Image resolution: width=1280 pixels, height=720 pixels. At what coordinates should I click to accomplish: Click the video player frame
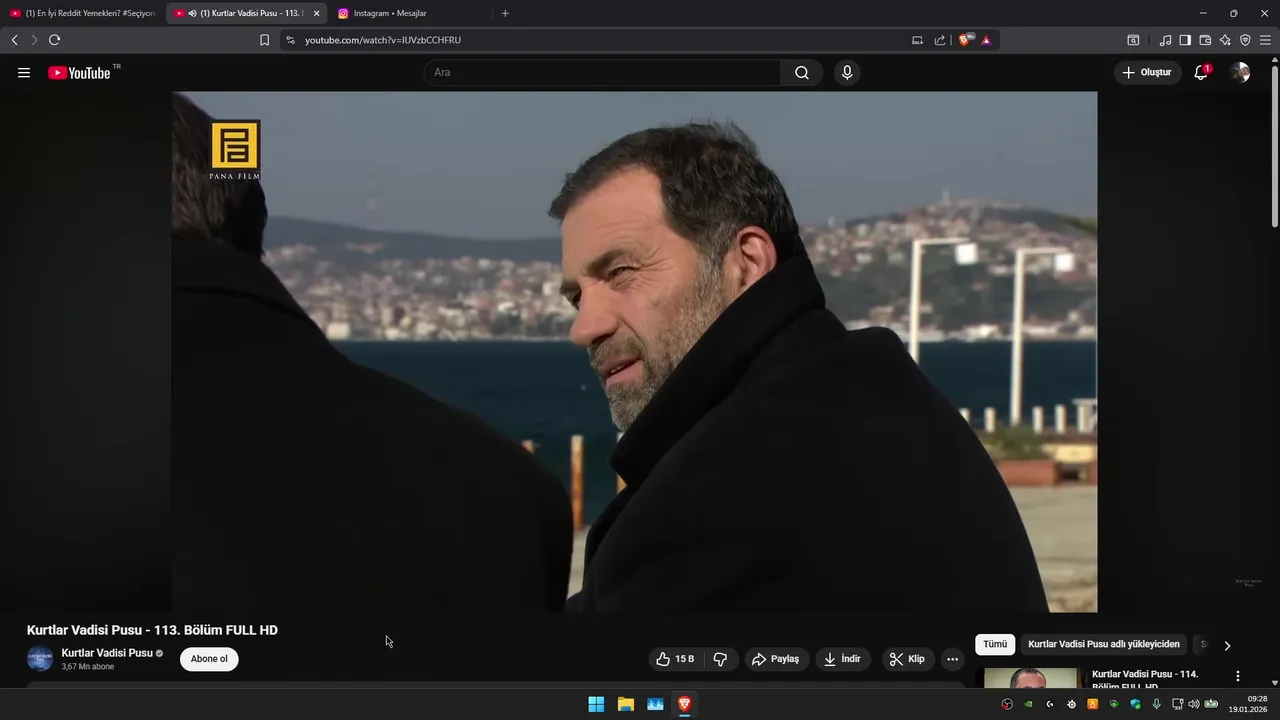coord(634,352)
